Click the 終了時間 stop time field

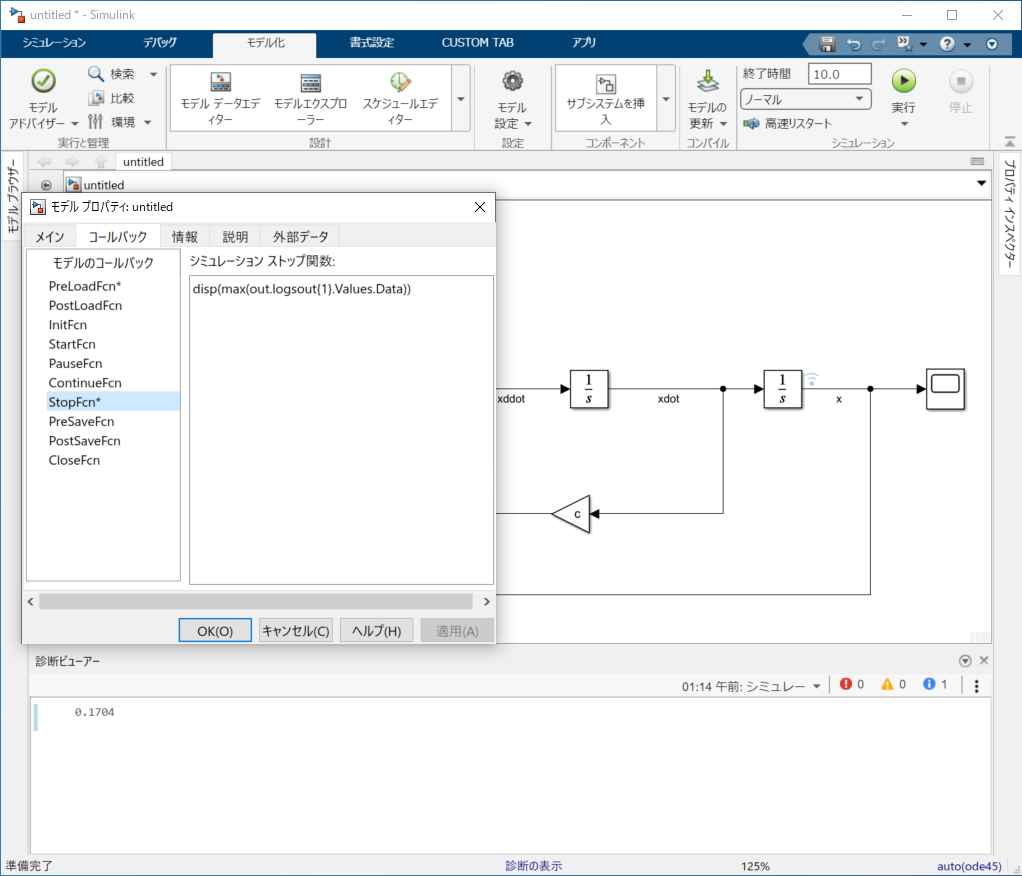839,74
